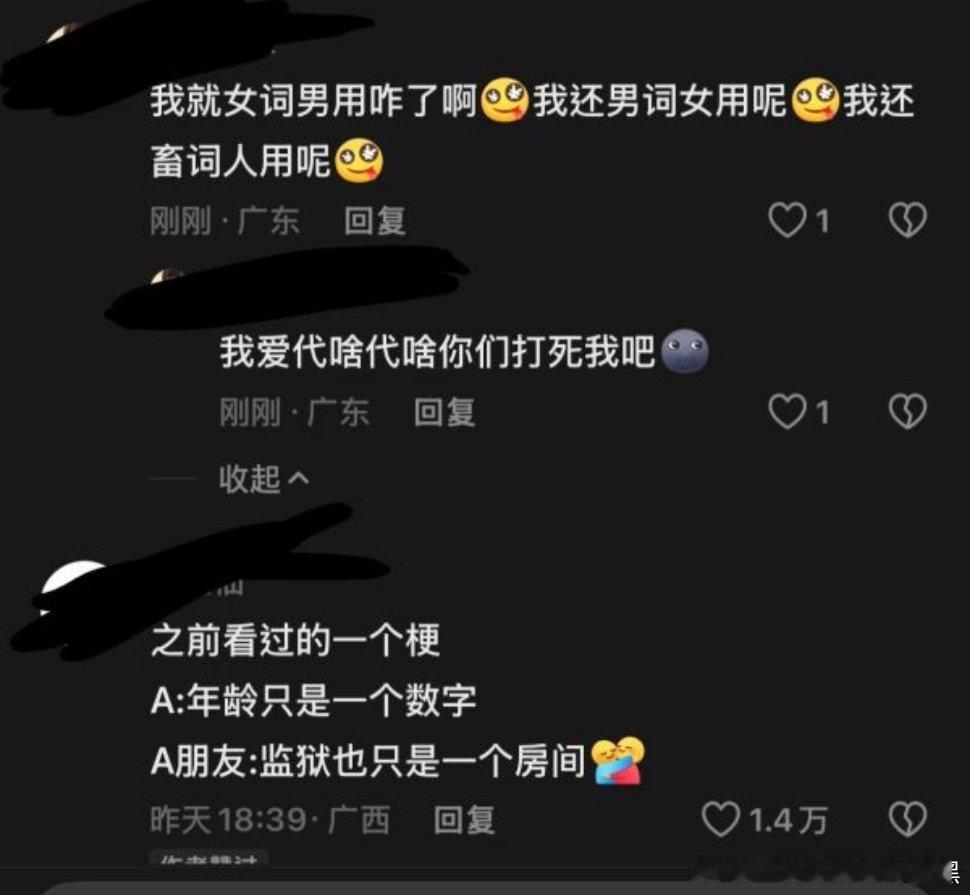Tap the 之前看过的一个梗 comment text
The image size is (970, 895).
point(296,640)
